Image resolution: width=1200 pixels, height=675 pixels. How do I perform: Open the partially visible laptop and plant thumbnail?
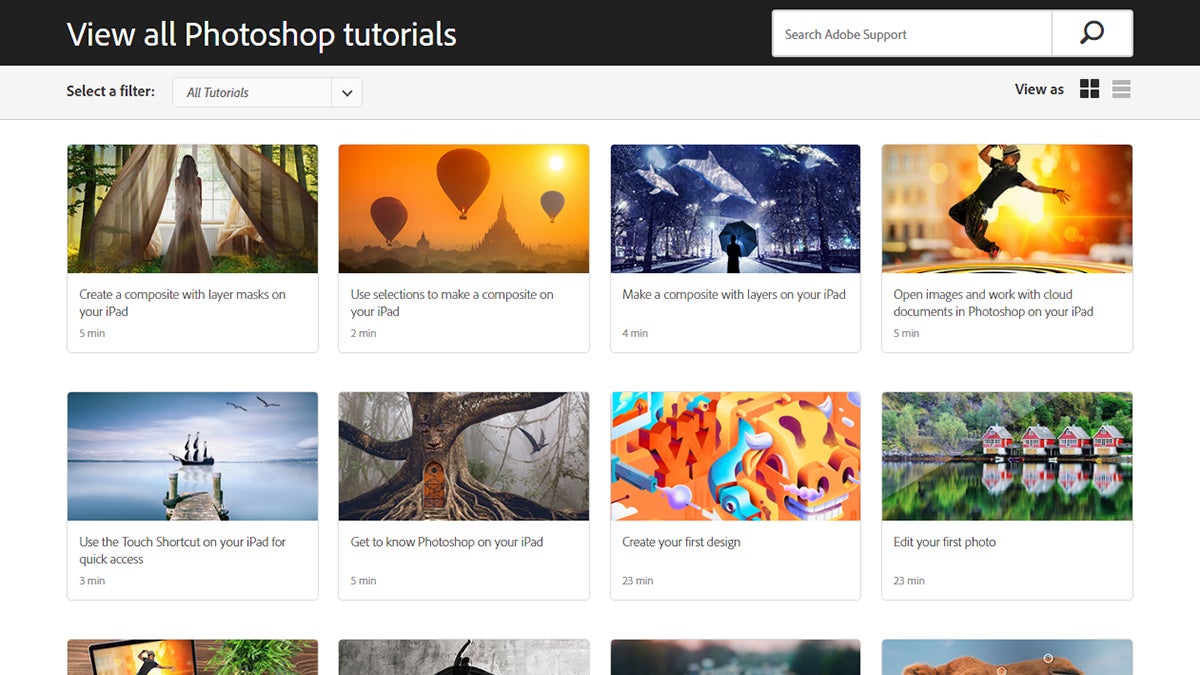192,657
